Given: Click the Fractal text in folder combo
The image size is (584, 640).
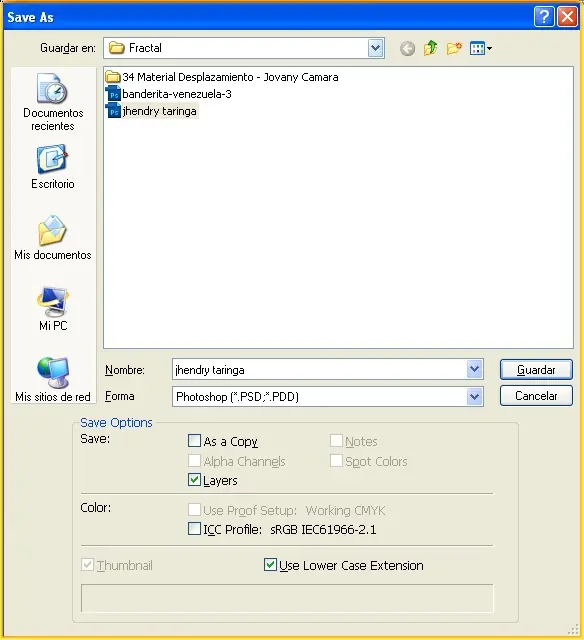Looking at the screenshot, I should (x=145, y=48).
